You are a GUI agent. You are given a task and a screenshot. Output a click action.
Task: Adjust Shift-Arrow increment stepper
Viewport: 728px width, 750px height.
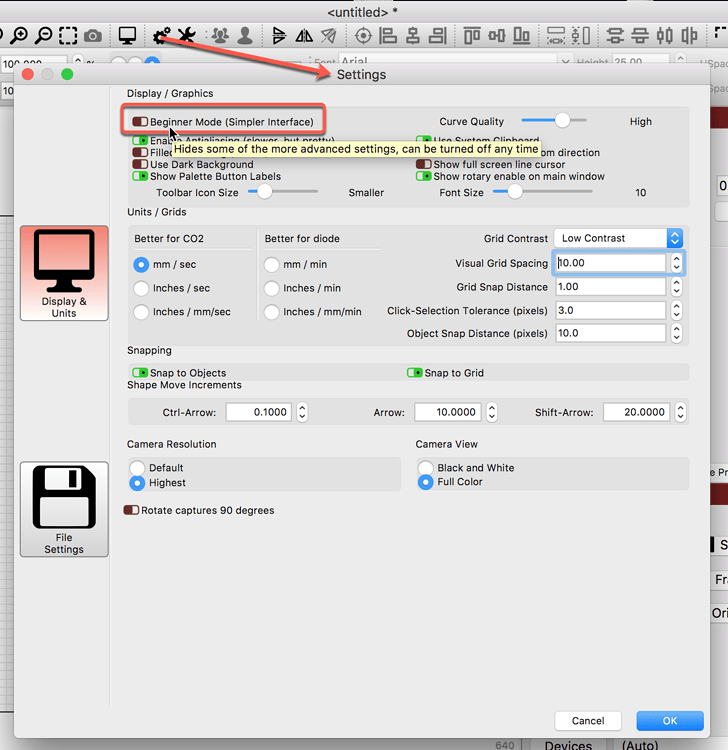tap(678, 412)
